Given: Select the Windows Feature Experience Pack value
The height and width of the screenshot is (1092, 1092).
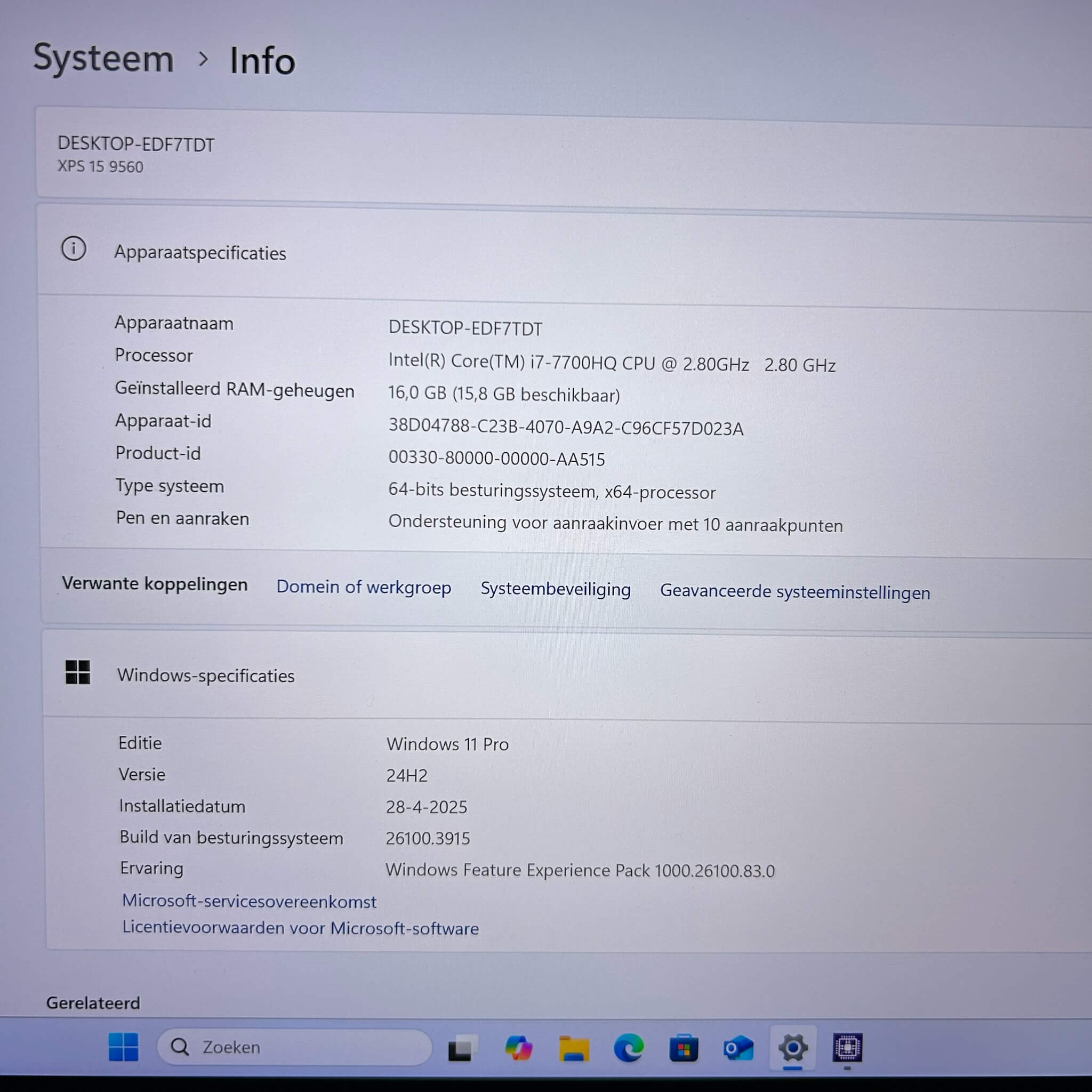Looking at the screenshot, I should (580, 870).
